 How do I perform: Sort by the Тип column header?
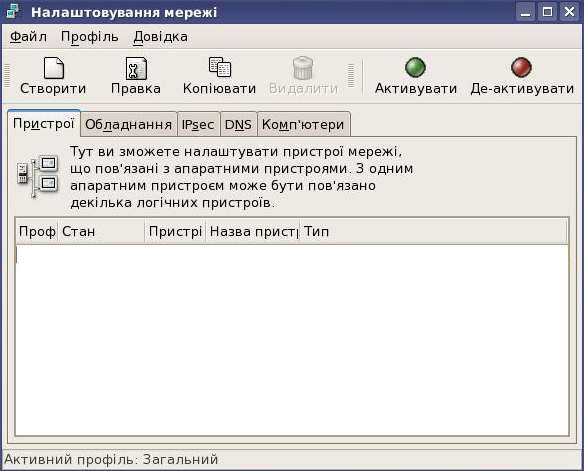click(x=434, y=232)
